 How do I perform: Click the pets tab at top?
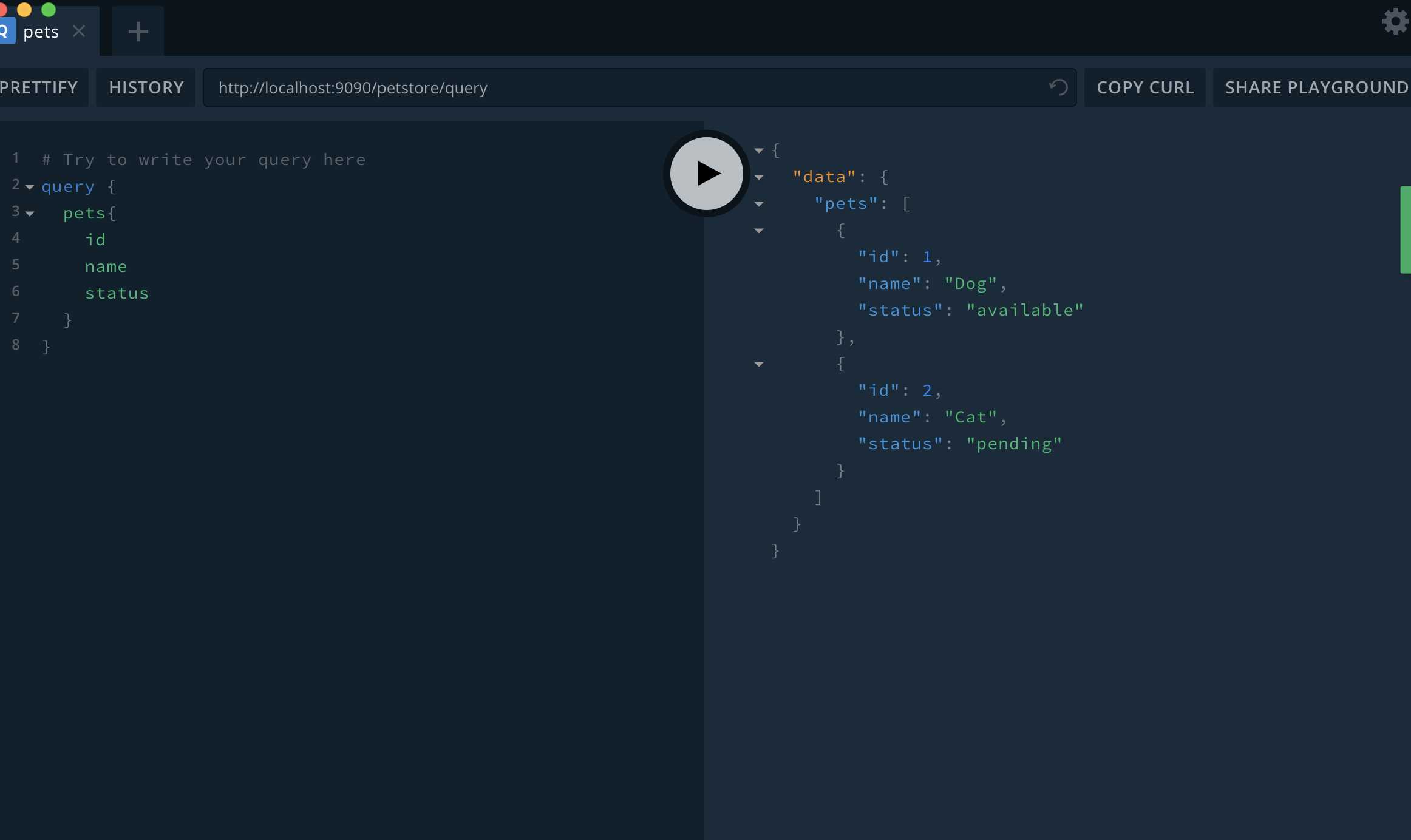tap(40, 28)
